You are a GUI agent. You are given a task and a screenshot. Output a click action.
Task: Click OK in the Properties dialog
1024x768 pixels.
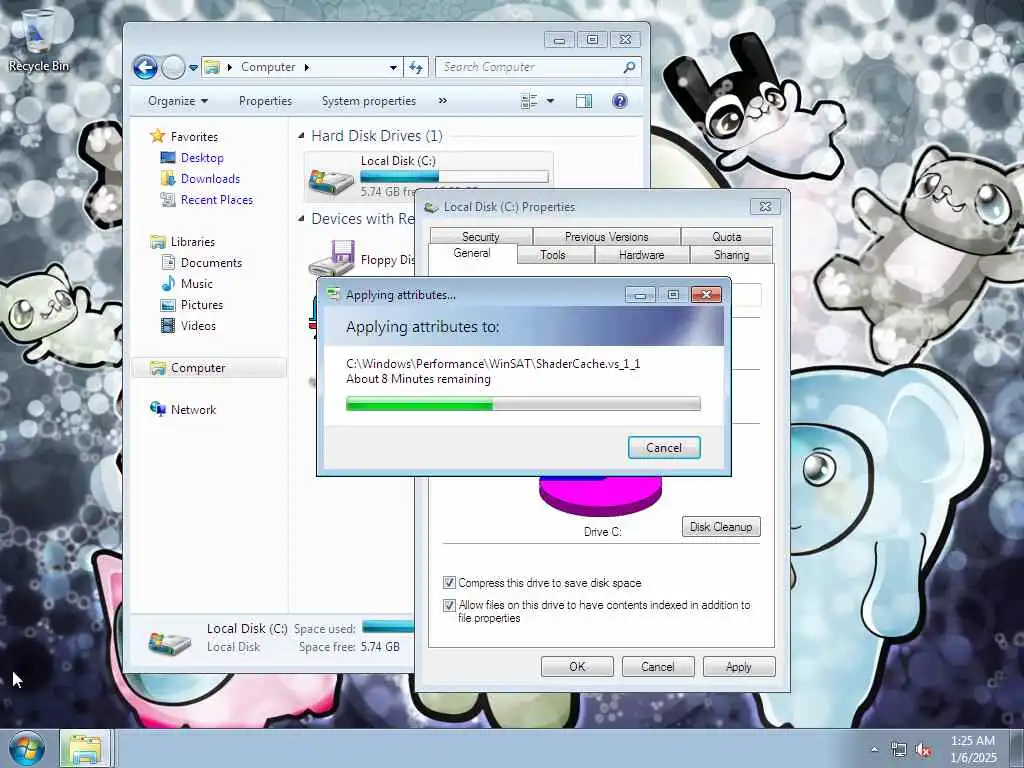[577, 667]
